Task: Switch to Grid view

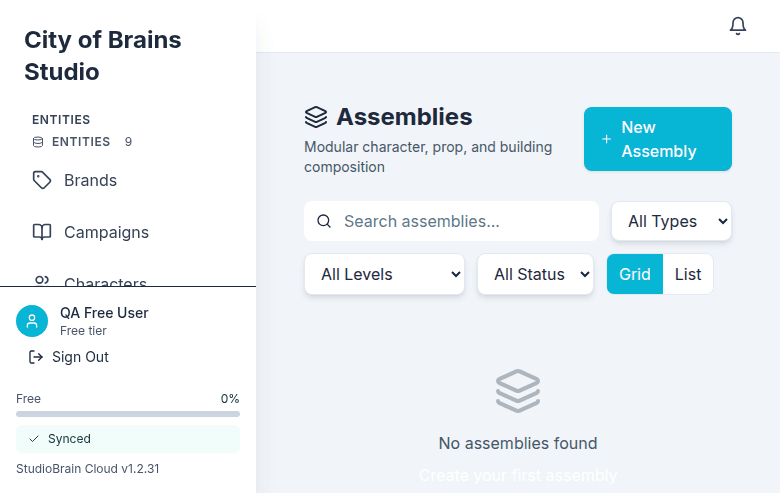Action: coord(635,274)
